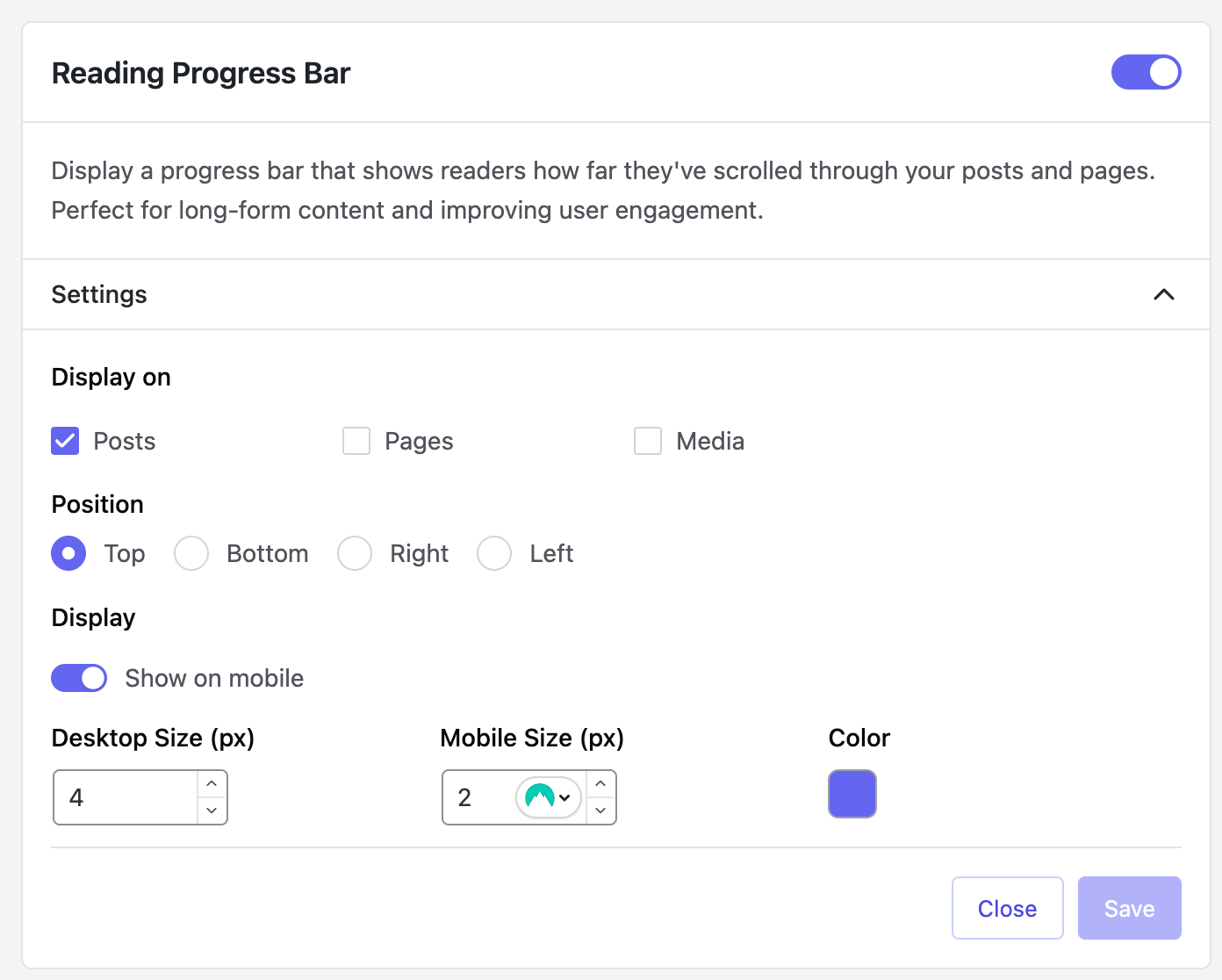This screenshot has height=980, width=1222.
Task: Increase Mobile Size with up arrow
Action: (600, 783)
